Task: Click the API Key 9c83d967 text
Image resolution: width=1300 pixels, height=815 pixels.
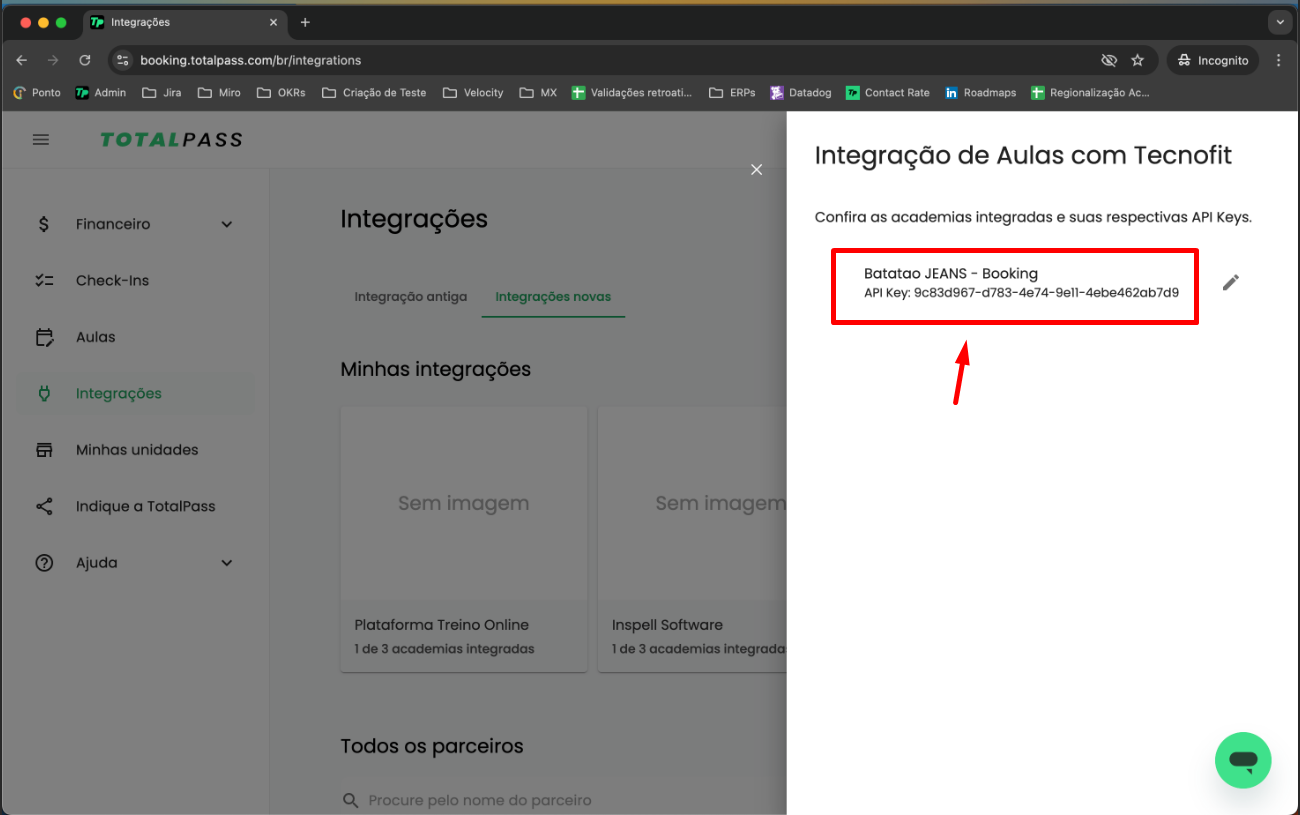Action: click(1021, 293)
